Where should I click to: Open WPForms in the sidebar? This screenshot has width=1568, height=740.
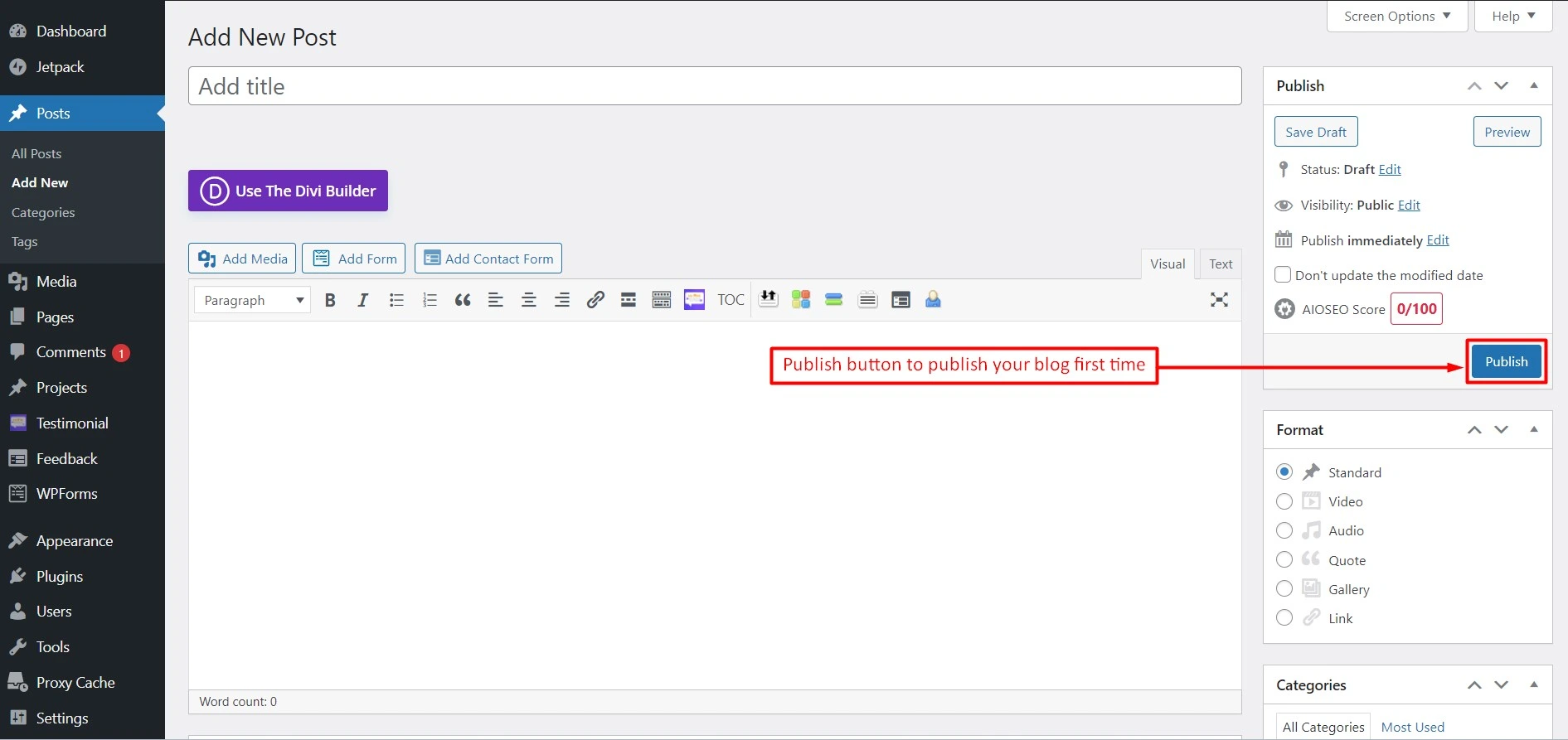[x=82, y=494]
